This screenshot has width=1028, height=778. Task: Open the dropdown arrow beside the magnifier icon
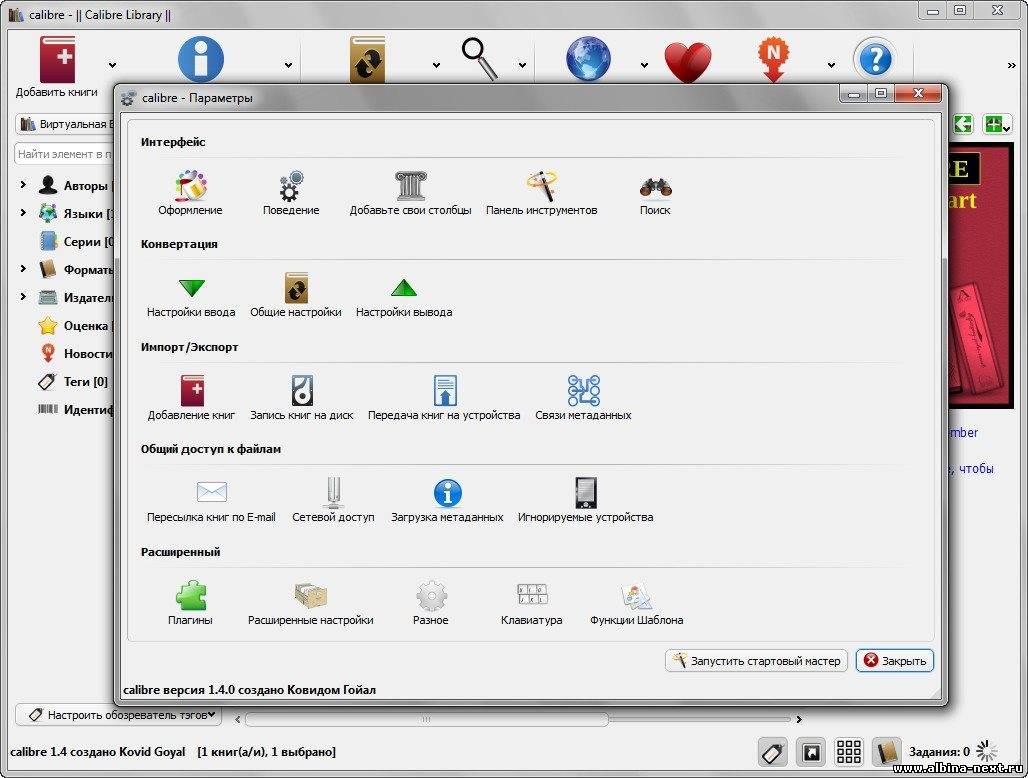pyautogui.click(x=522, y=65)
